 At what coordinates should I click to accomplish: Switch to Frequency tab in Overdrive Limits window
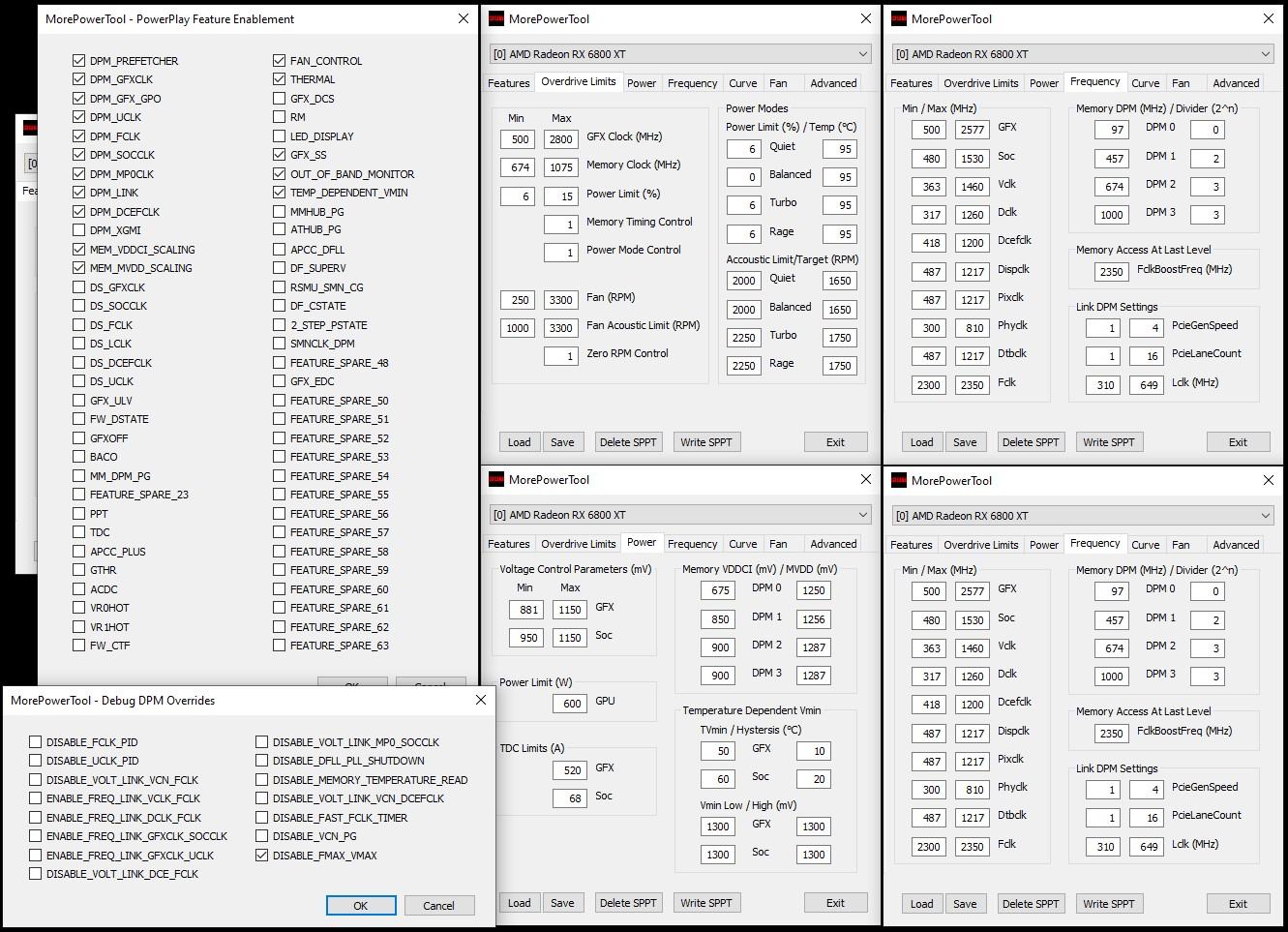tap(693, 83)
